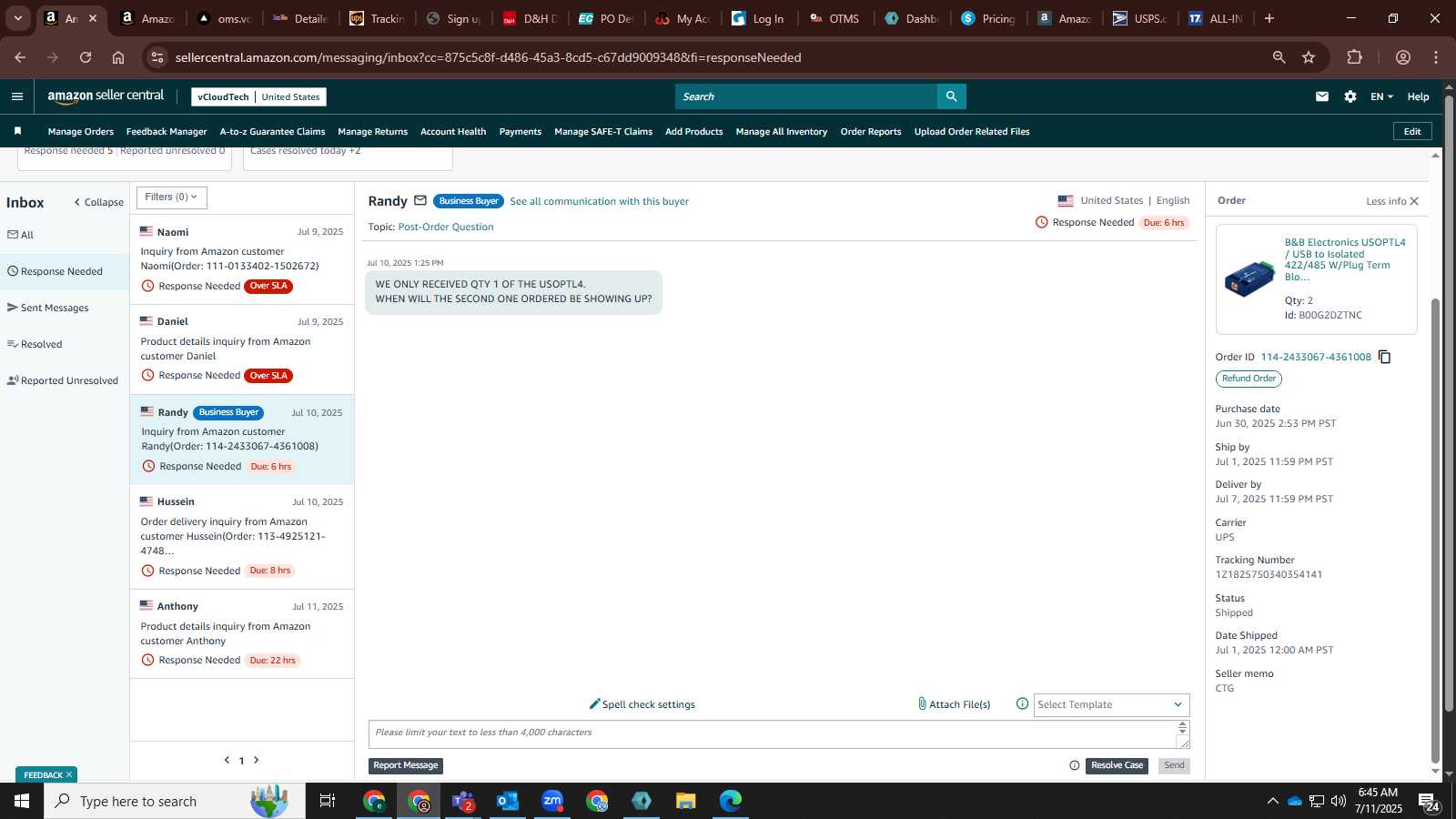The height and width of the screenshot is (819, 1456).
Task: Open Naomi's message in the inbox list
Action: [242, 259]
